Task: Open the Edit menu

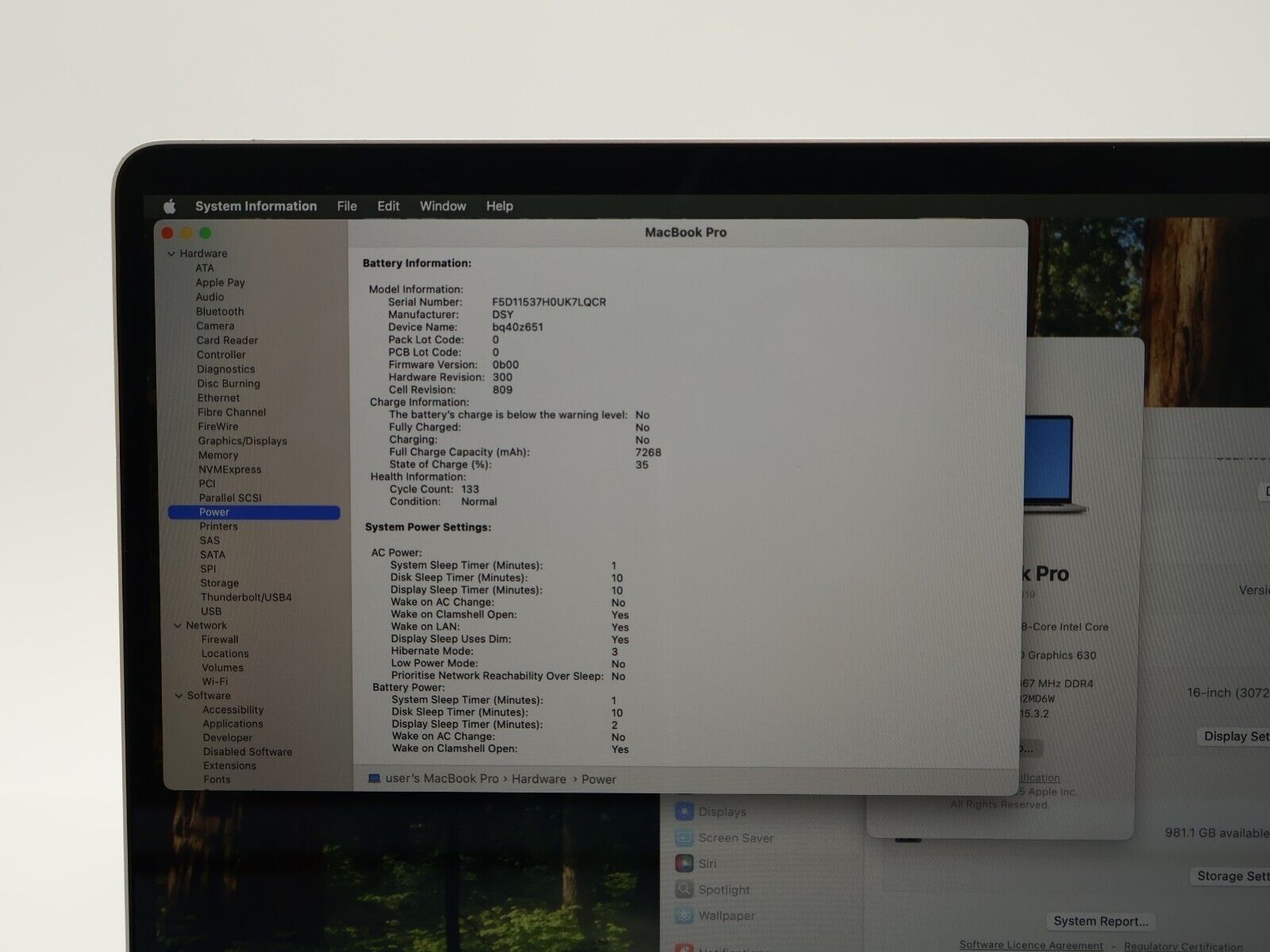Action: point(388,206)
